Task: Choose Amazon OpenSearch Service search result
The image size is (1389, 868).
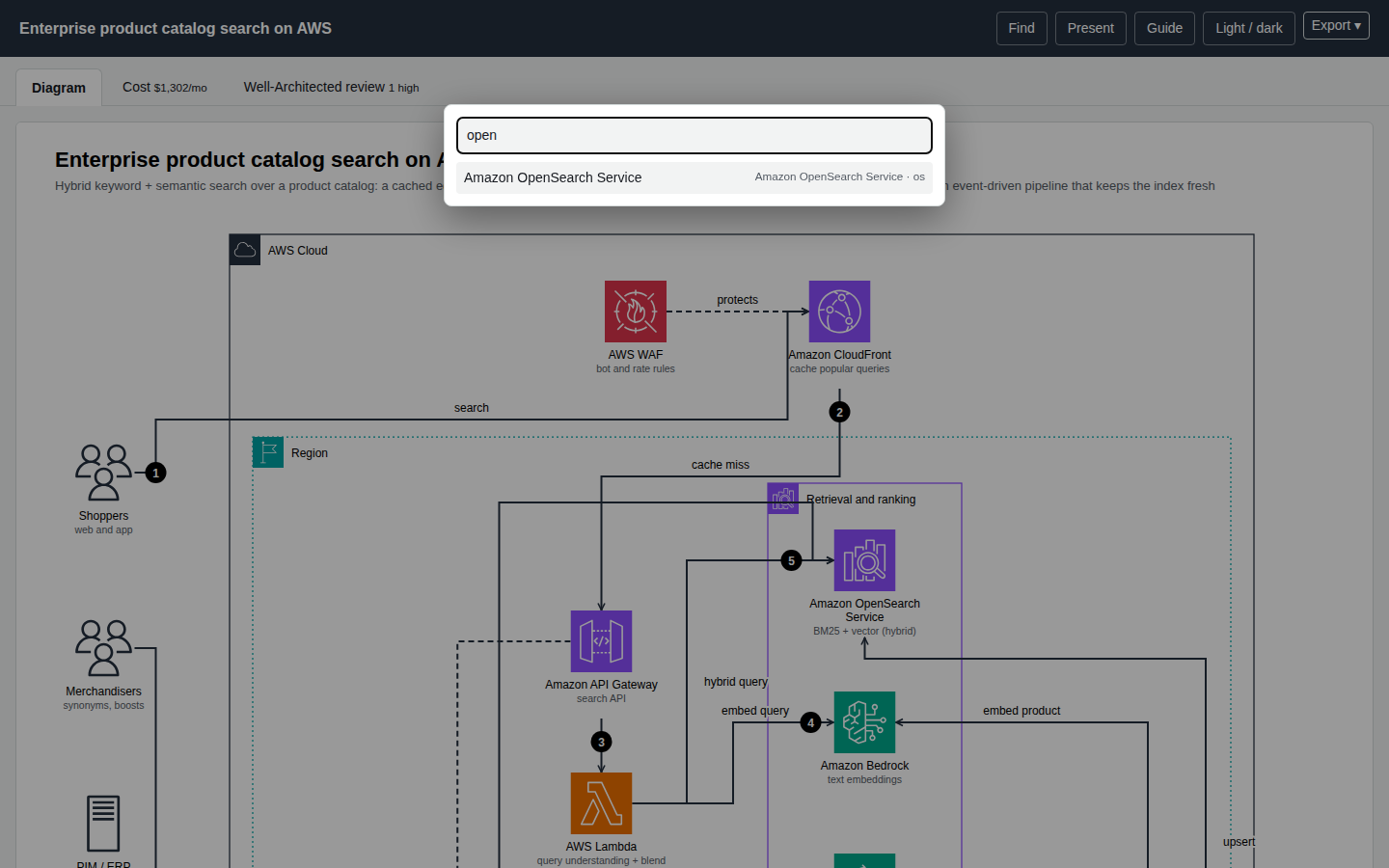Action: point(694,177)
